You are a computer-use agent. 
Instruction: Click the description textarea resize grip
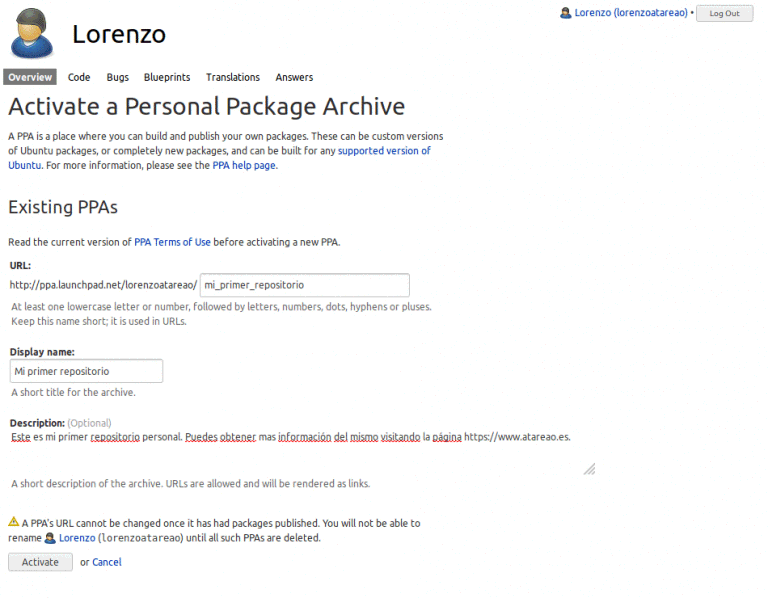click(x=589, y=469)
